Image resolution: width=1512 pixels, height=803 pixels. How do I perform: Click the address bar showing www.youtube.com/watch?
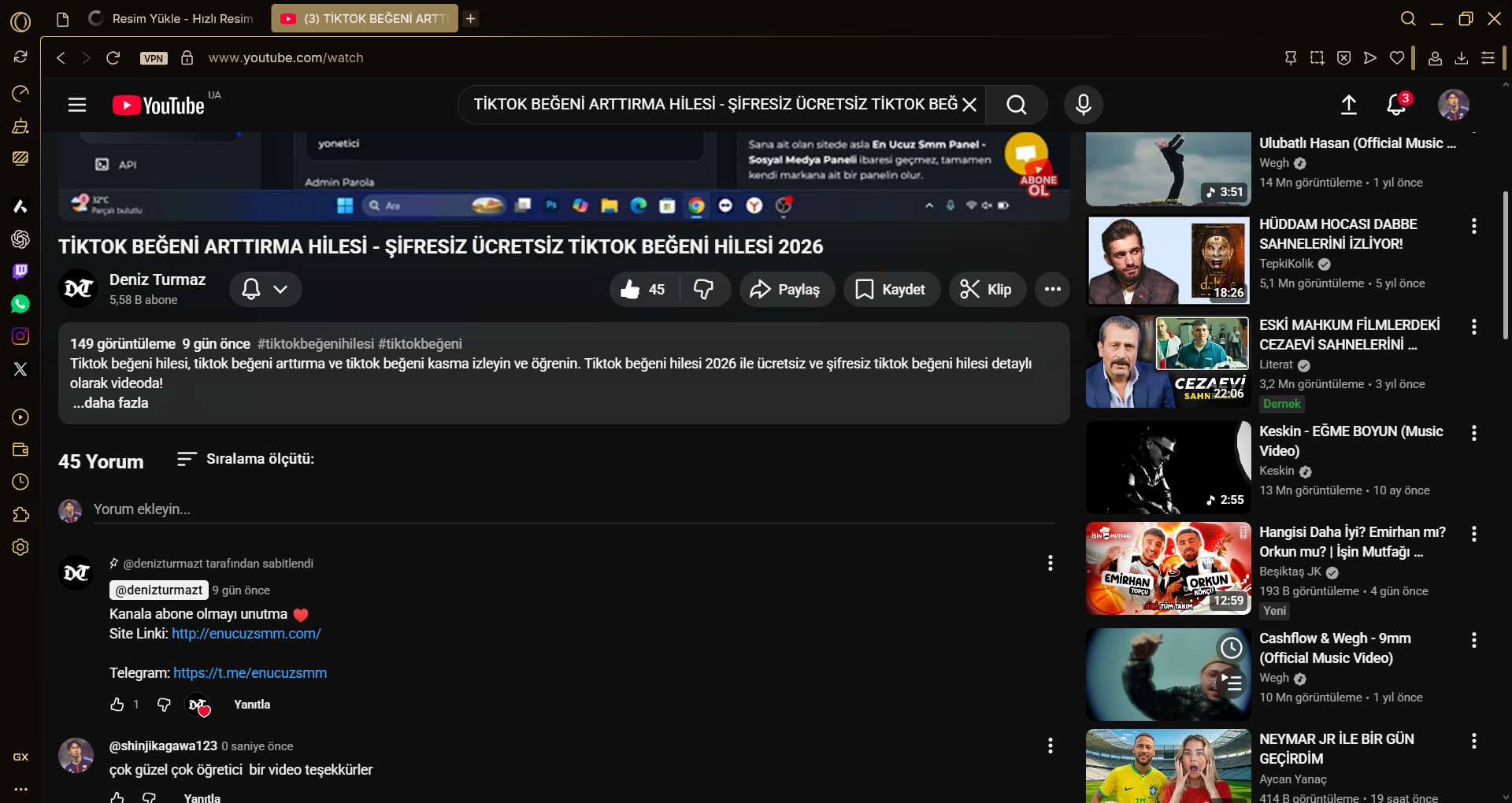pos(286,57)
